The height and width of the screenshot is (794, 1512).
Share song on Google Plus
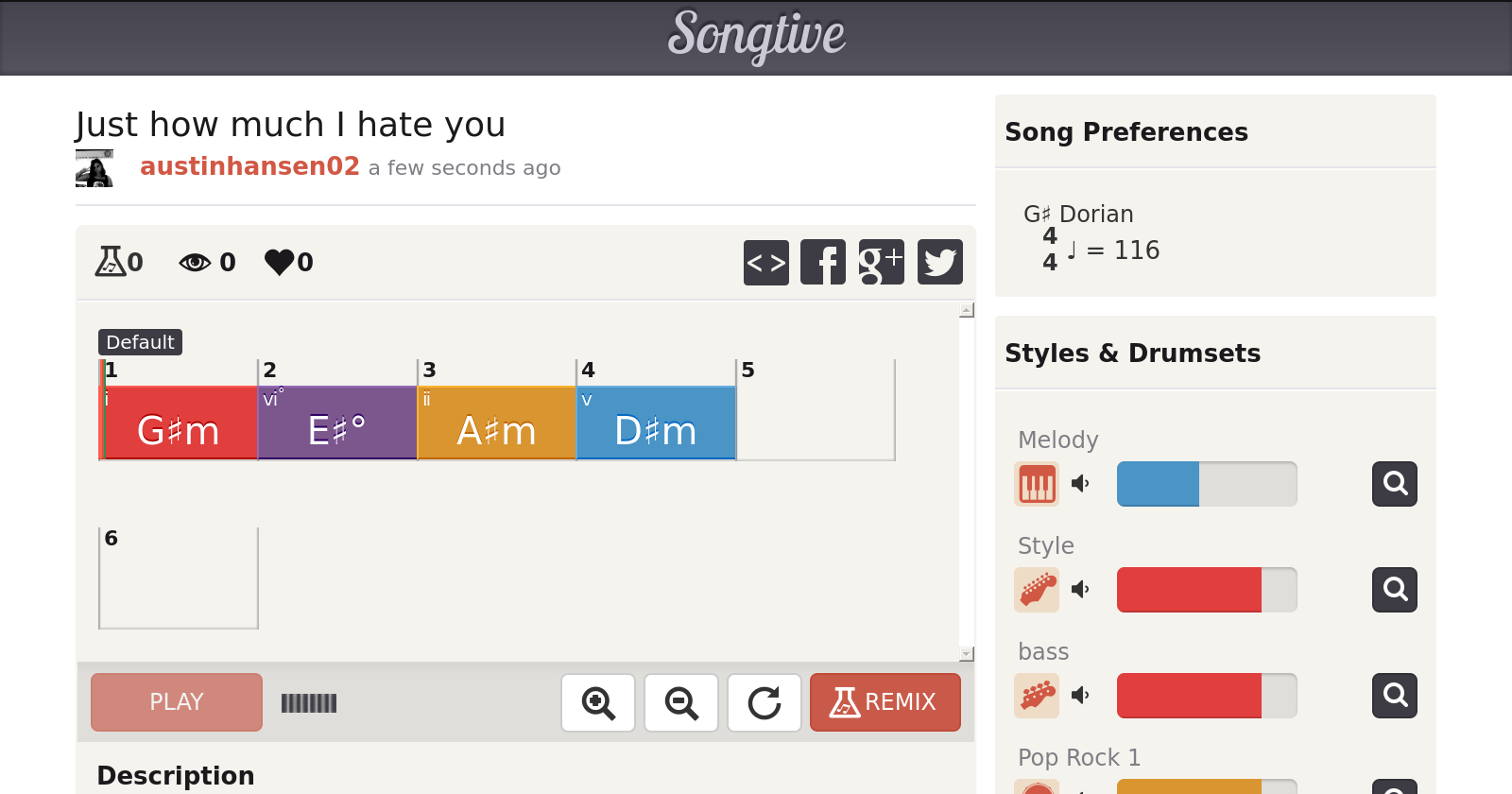881,262
